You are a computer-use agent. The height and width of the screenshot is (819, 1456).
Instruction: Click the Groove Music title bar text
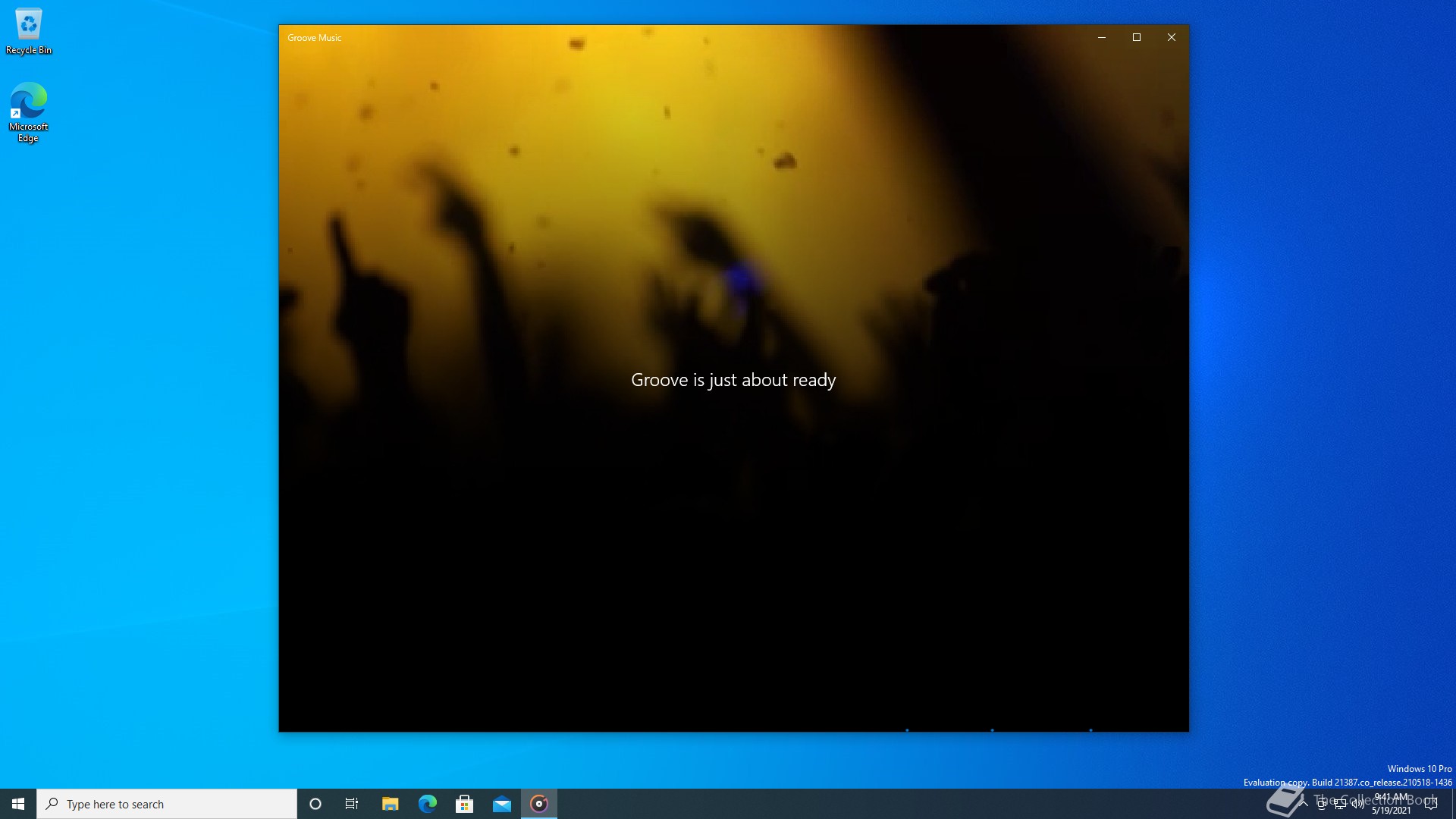(x=314, y=38)
